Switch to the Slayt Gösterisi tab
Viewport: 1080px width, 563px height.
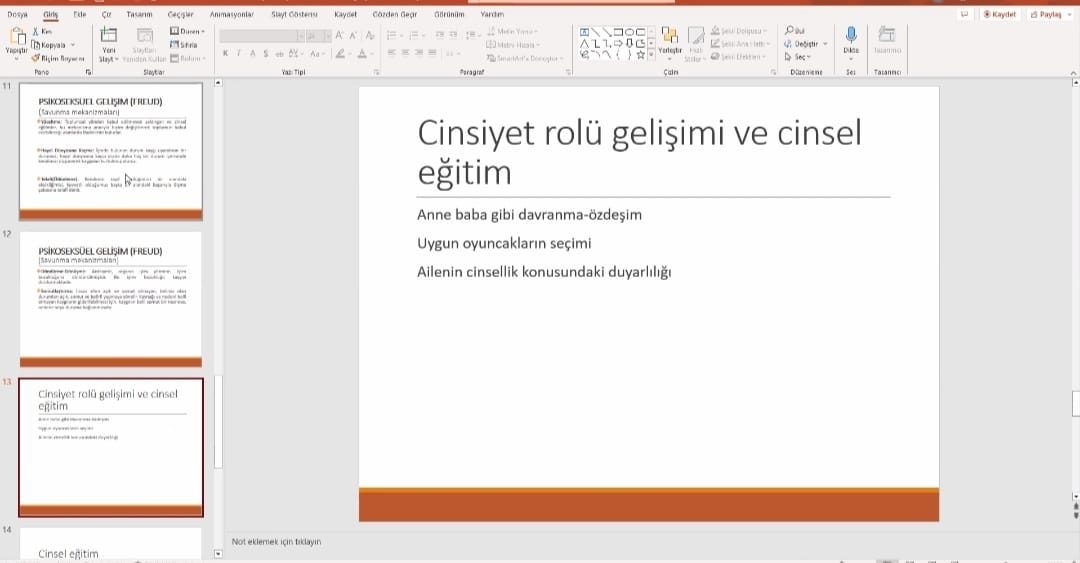tap(294, 14)
